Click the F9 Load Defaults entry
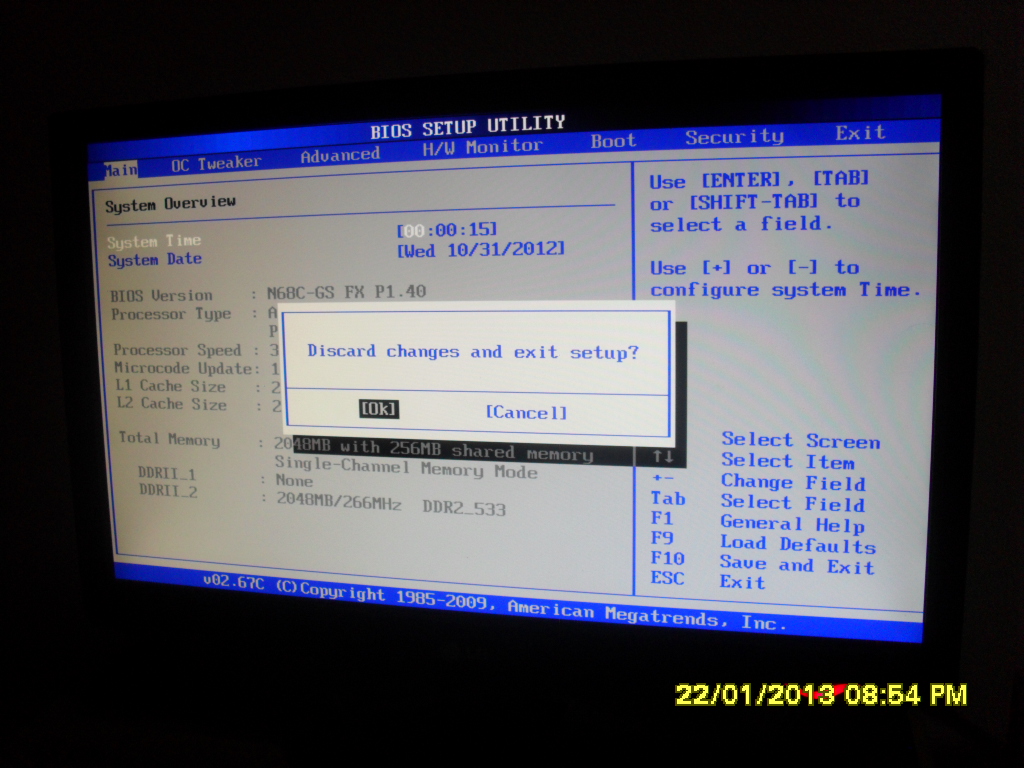Image resolution: width=1024 pixels, height=768 pixels. (x=763, y=542)
